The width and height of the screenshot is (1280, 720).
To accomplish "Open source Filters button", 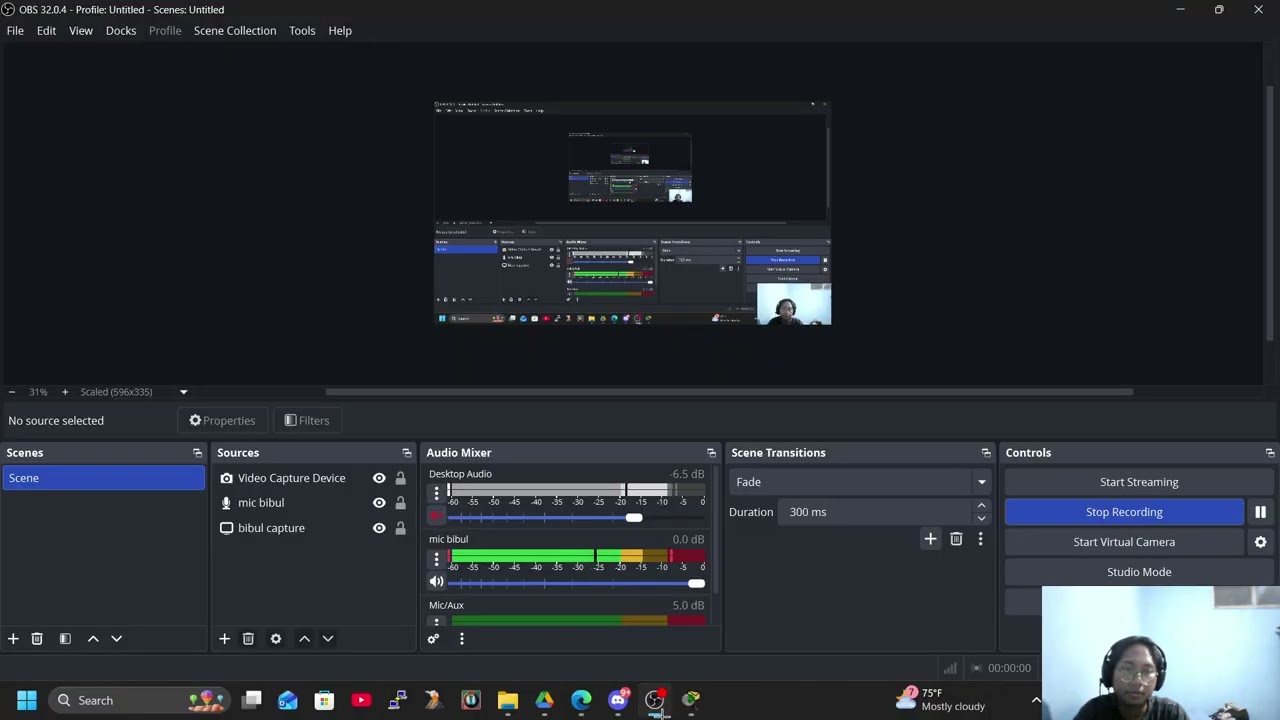I will (306, 421).
